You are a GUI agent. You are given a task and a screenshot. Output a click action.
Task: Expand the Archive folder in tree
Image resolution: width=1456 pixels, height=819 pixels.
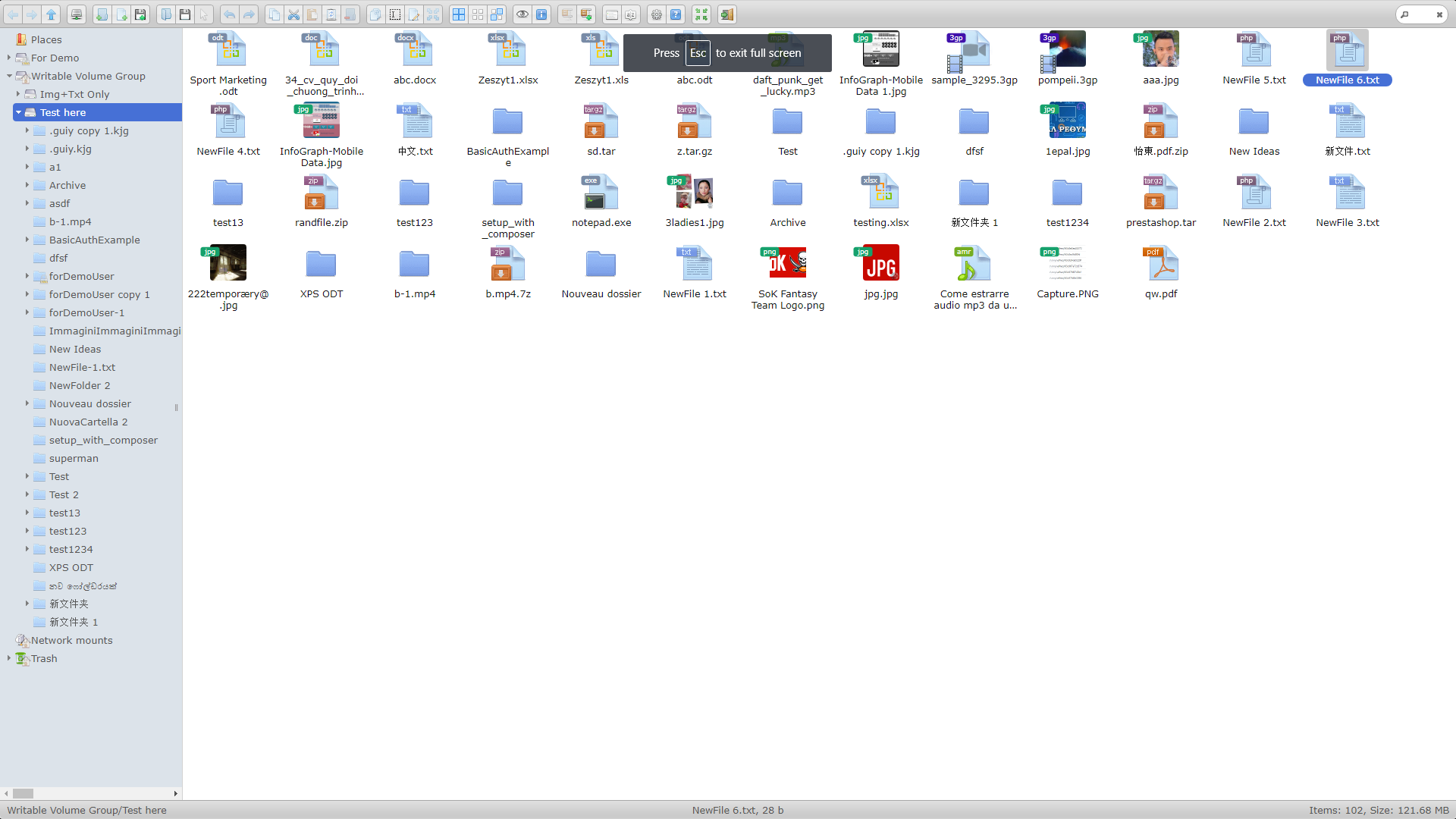pos(27,185)
